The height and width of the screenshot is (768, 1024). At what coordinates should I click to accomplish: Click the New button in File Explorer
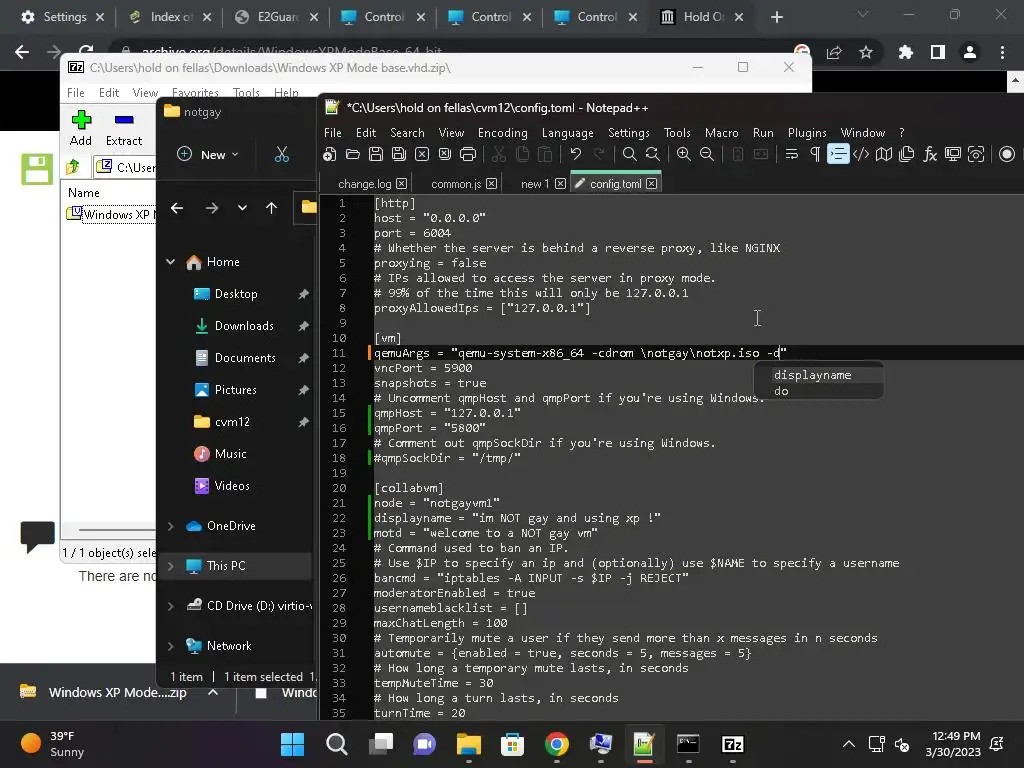[208, 155]
